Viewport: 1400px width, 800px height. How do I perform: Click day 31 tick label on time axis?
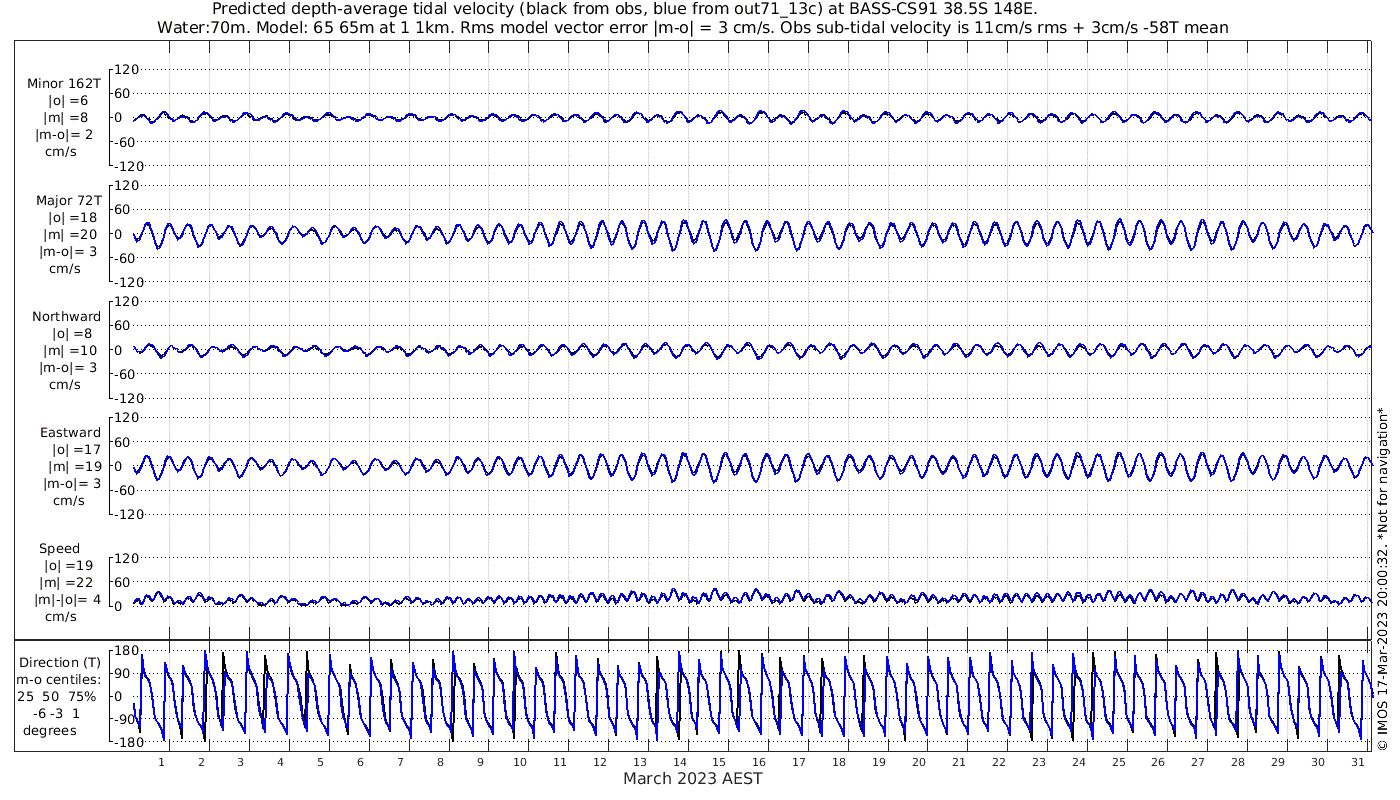pyautogui.click(x=1357, y=762)
